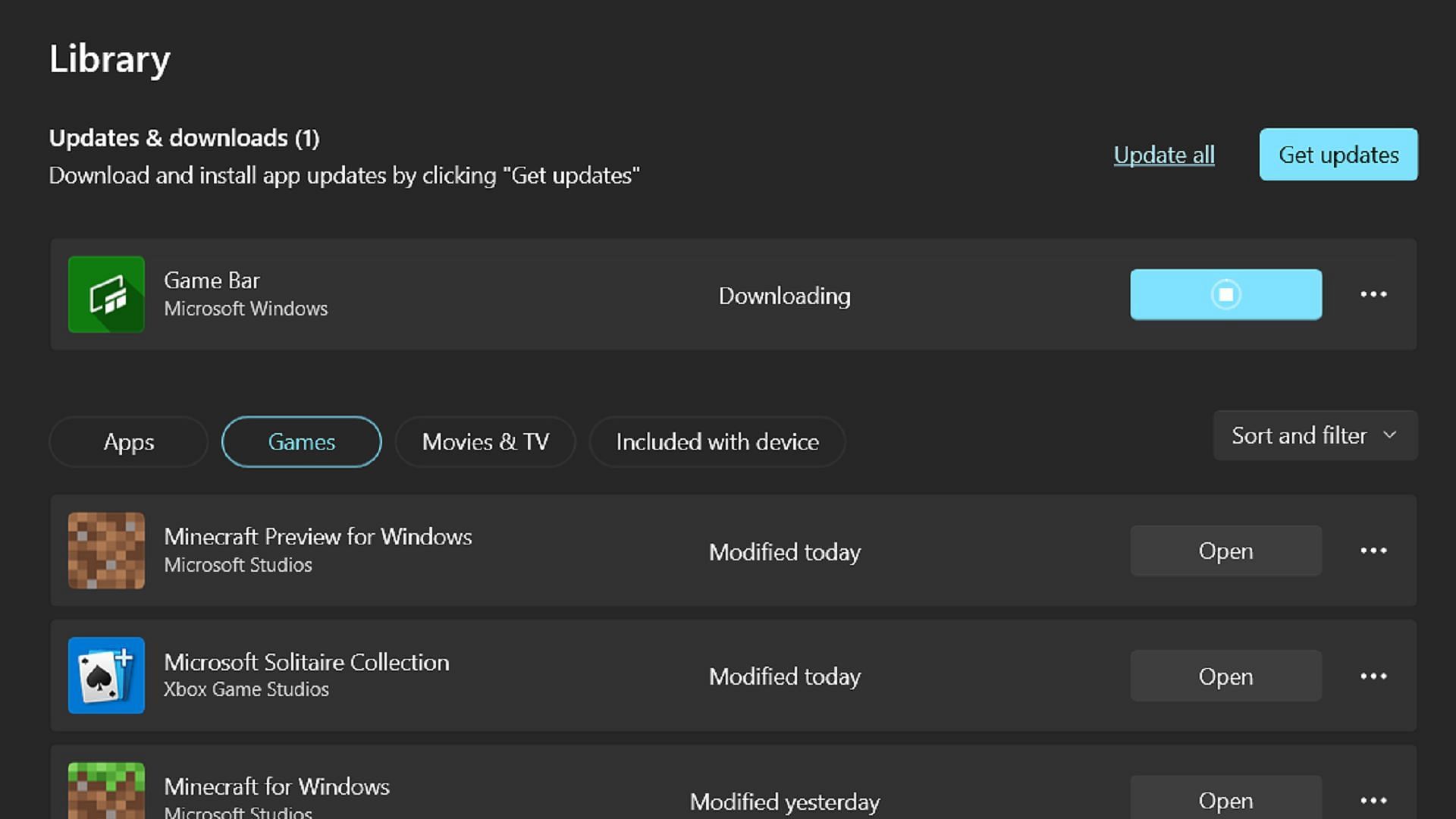The width and height of the screenshot is (1456, 819).
Task: Open Minecraft Preview for Windows
Action: (x=1225, y=551)
